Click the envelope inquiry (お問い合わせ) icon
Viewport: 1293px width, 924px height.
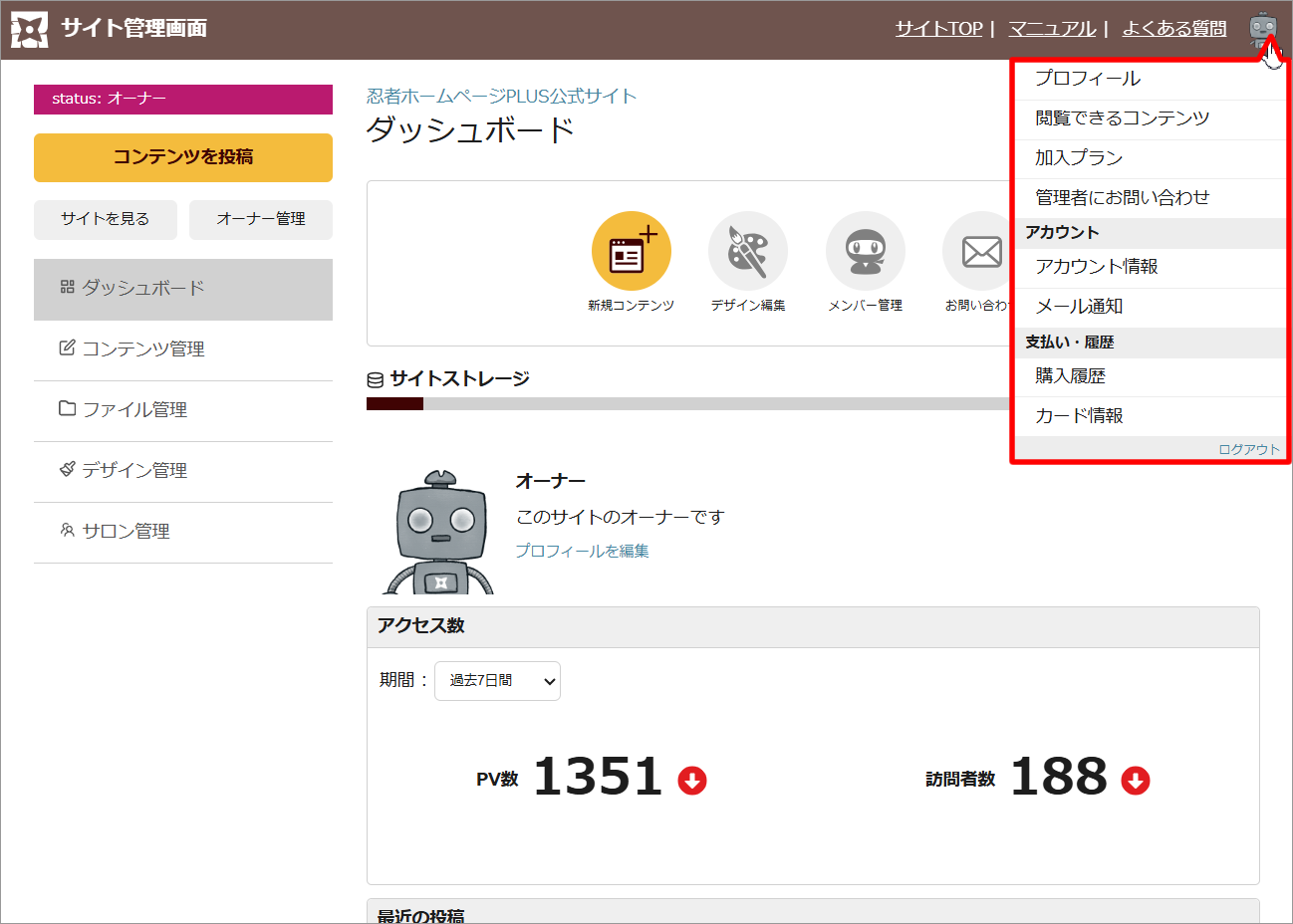coord(978,251)
